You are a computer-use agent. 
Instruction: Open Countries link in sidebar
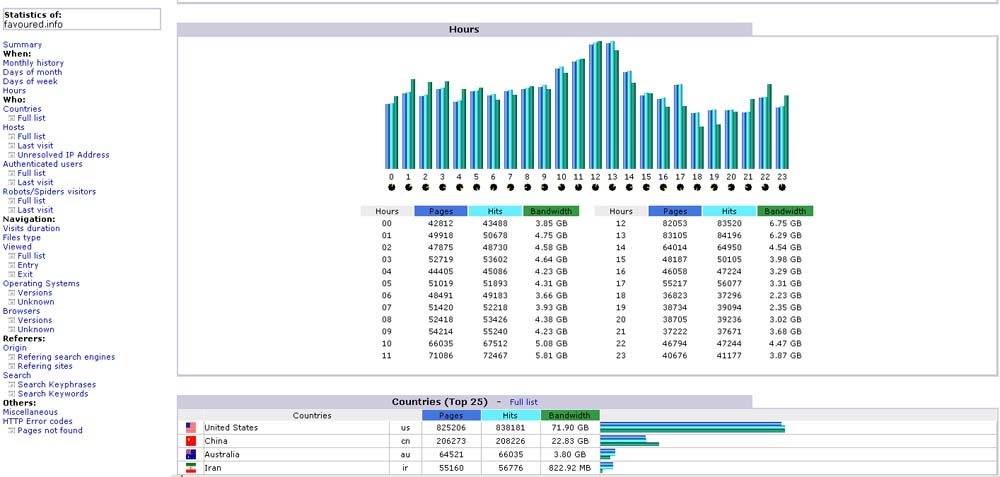click(22, 109)
